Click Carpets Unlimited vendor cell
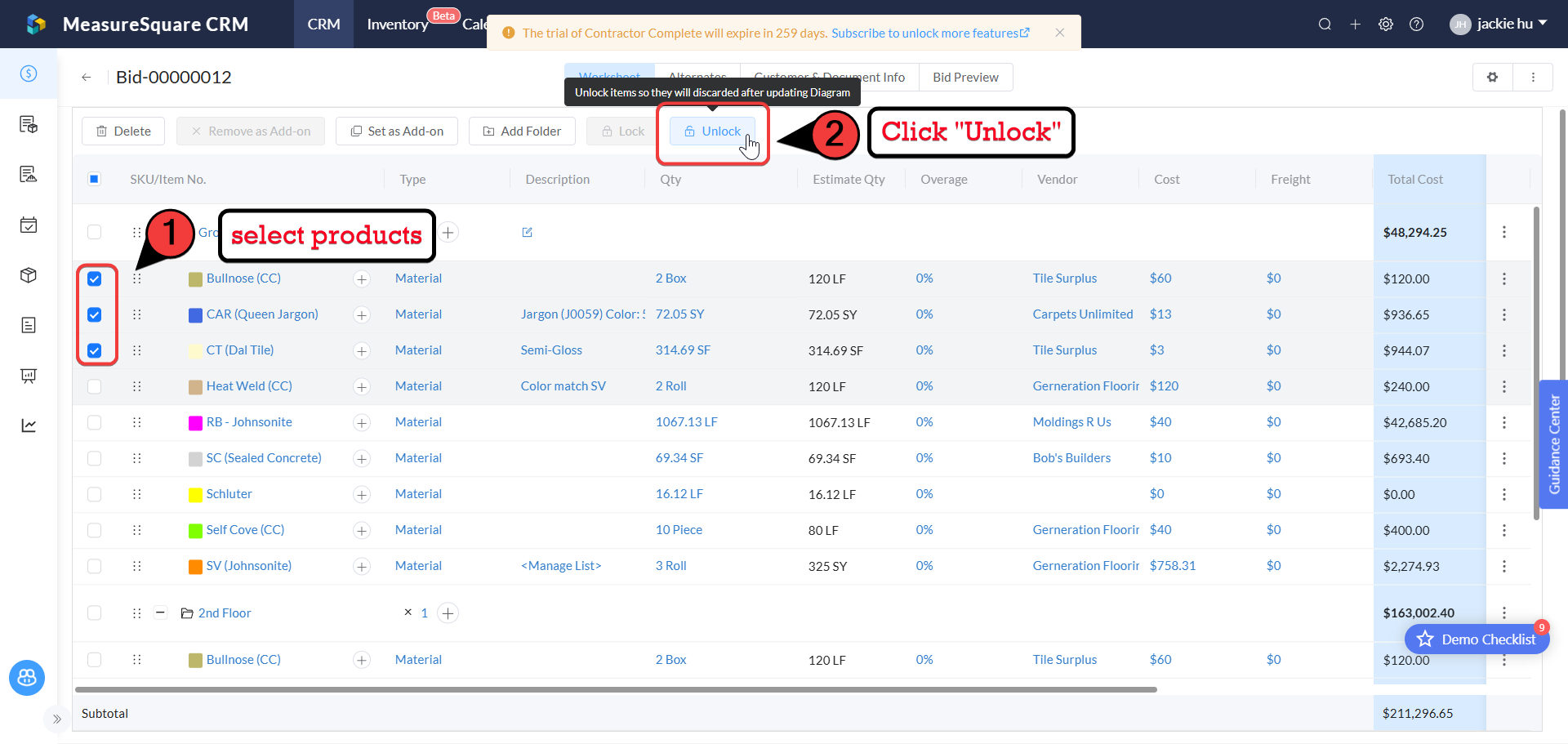Viewport: 1568px width, 744px height. [x=1083, y=314]
